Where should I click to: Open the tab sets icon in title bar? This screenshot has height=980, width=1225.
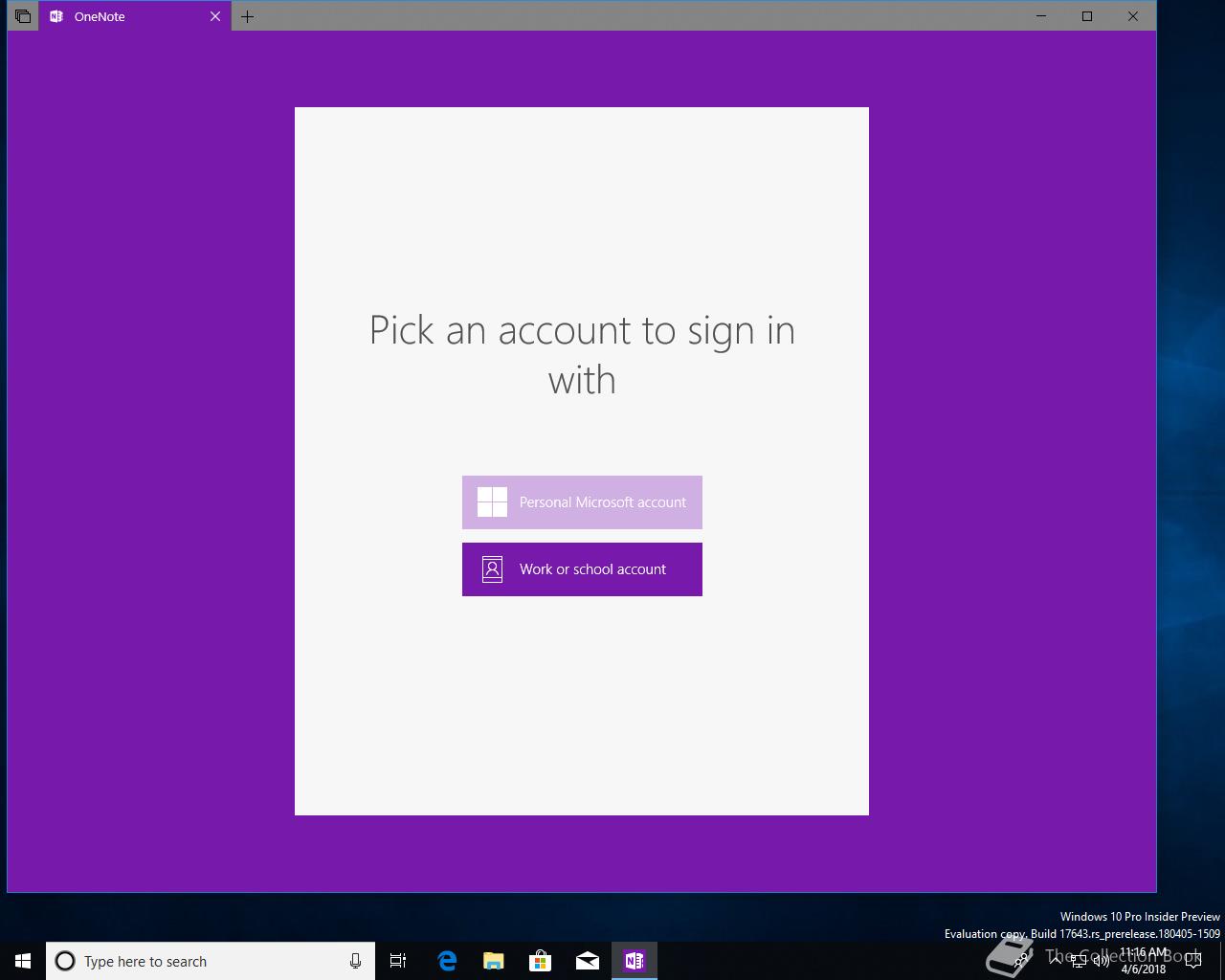[23, 16]
